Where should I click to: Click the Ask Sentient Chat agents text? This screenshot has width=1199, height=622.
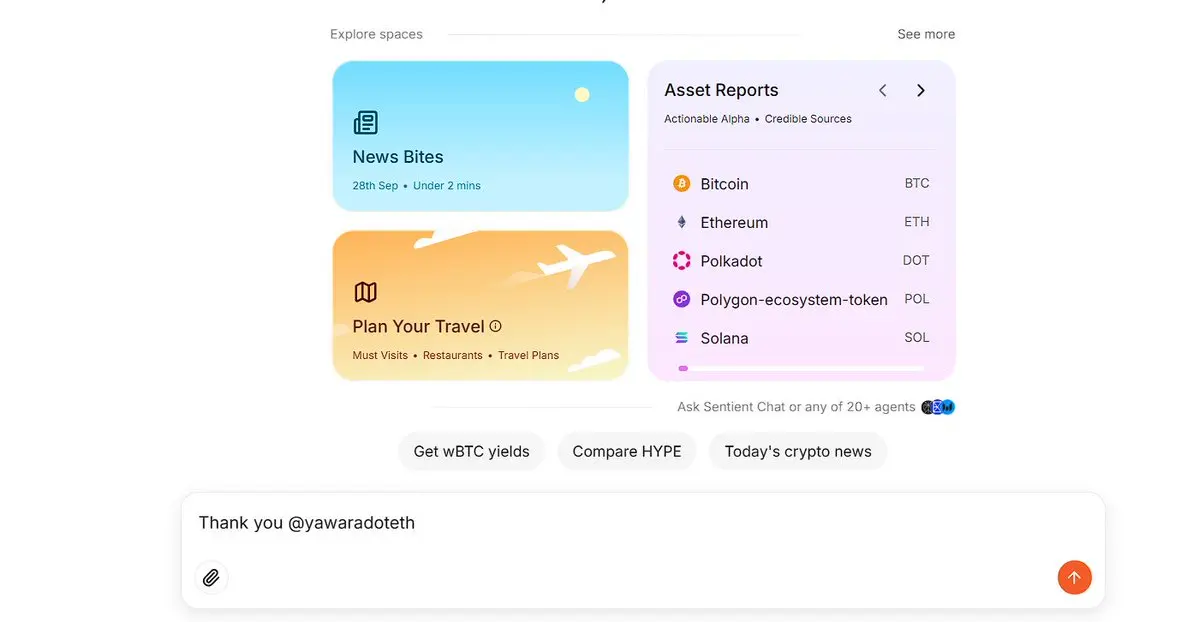796,407
